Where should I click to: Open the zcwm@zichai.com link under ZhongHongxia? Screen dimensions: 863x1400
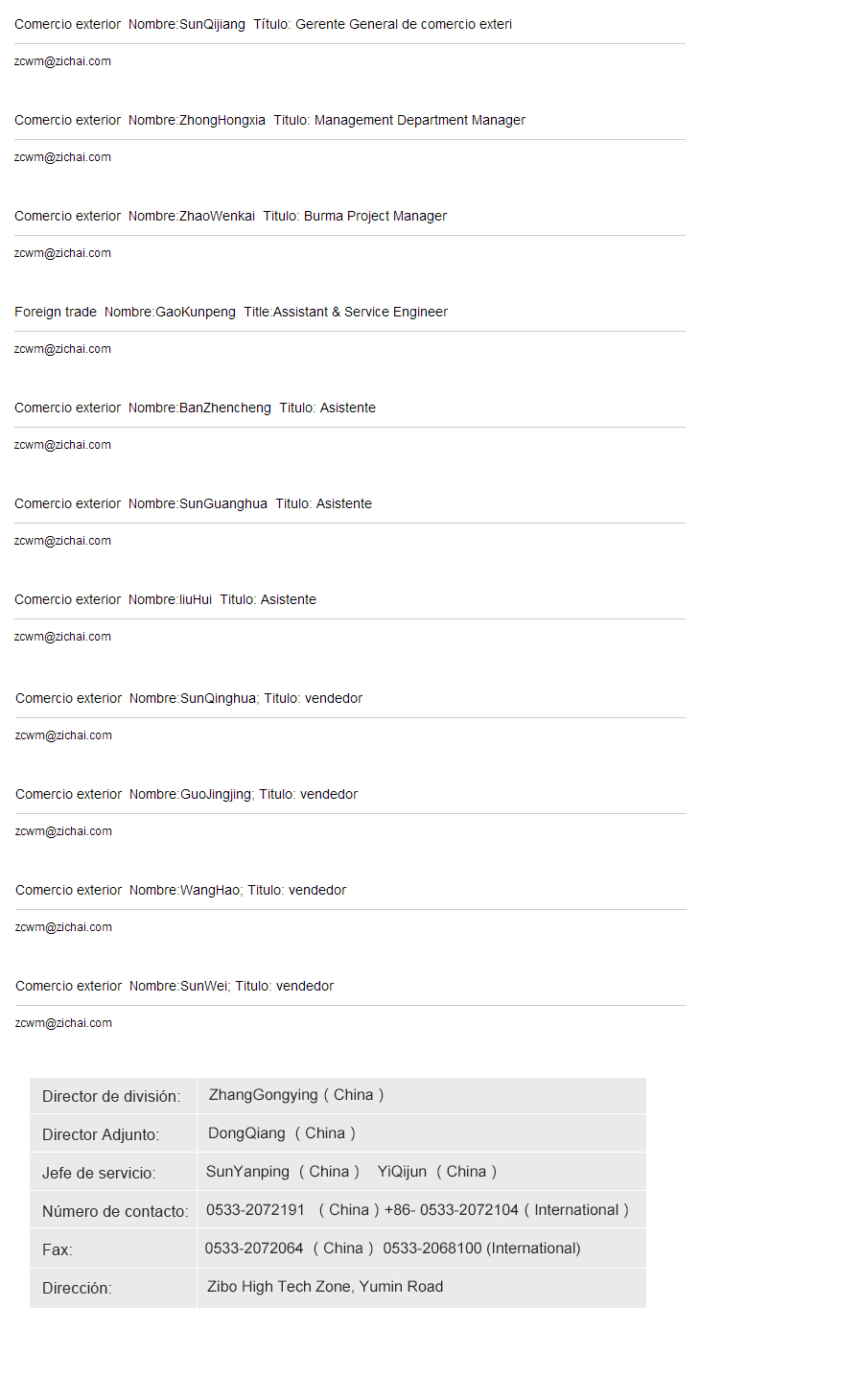tap(62, 157)
